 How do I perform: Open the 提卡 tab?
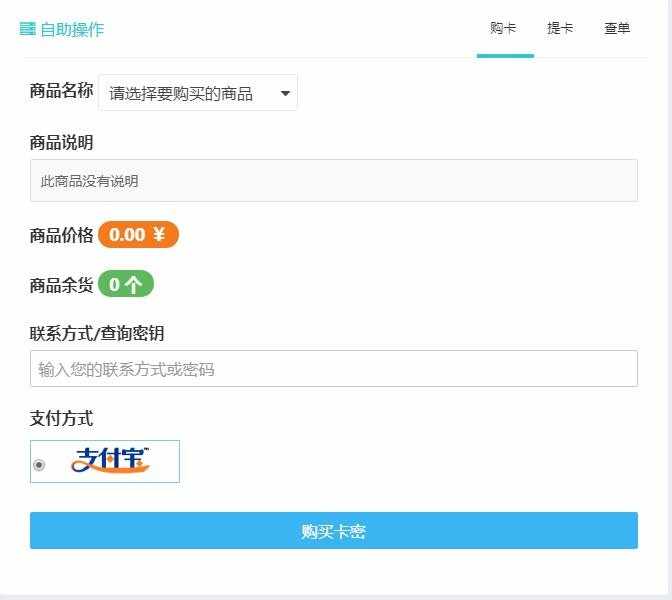tap(560, 28)
